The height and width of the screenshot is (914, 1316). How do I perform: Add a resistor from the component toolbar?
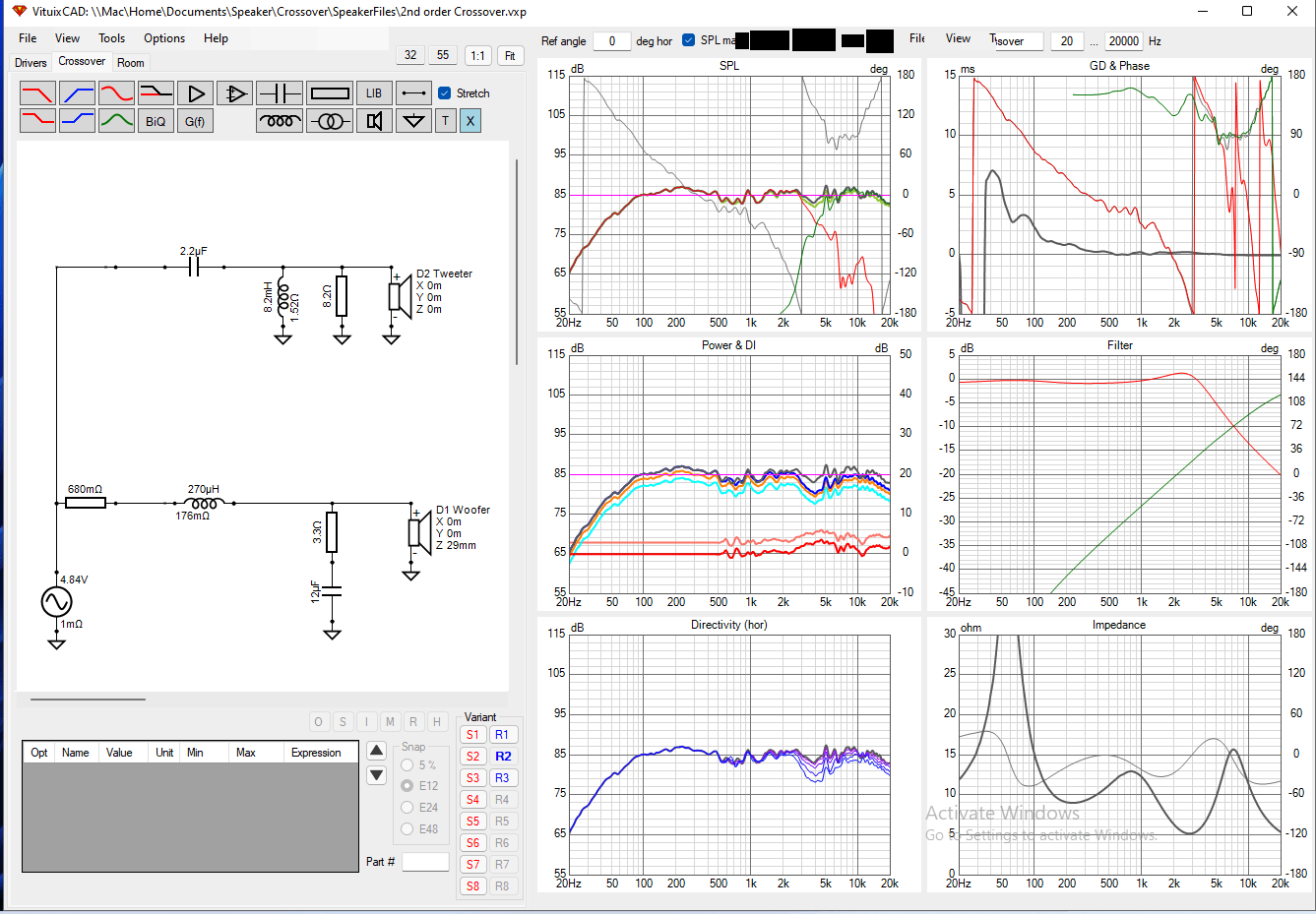pos(329,93)
